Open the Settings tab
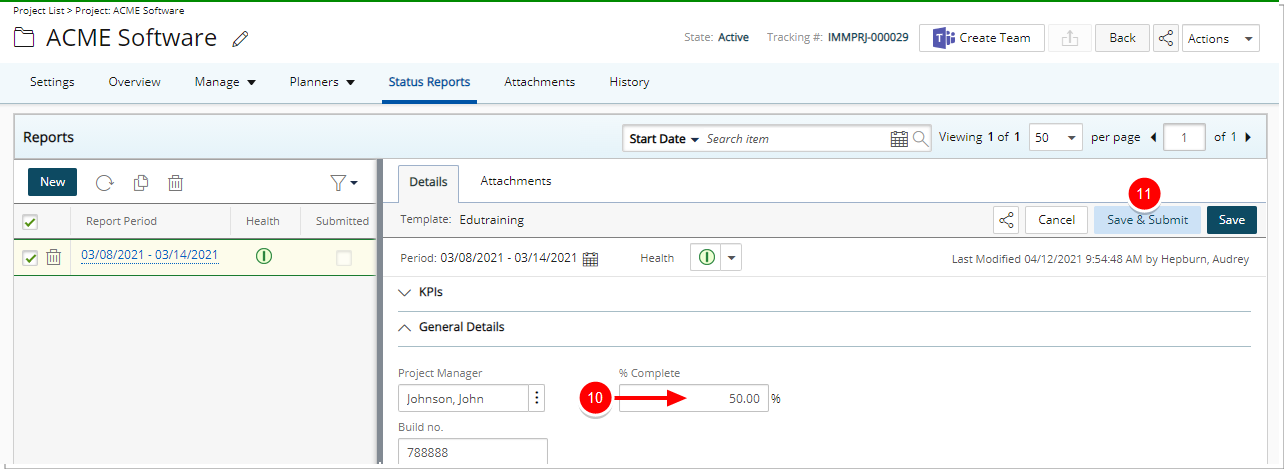1284x469 pixels. click(x=52, y=82)
